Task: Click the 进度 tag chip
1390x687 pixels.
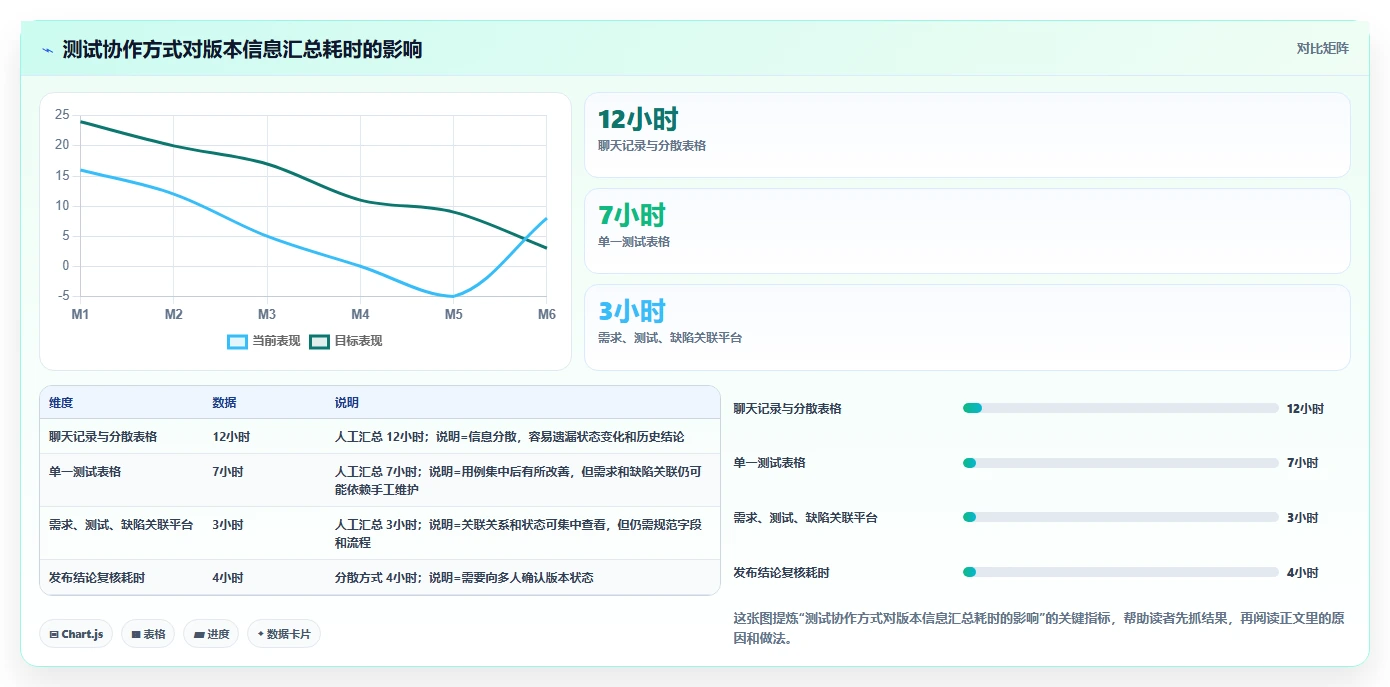Action: [211, 634]
